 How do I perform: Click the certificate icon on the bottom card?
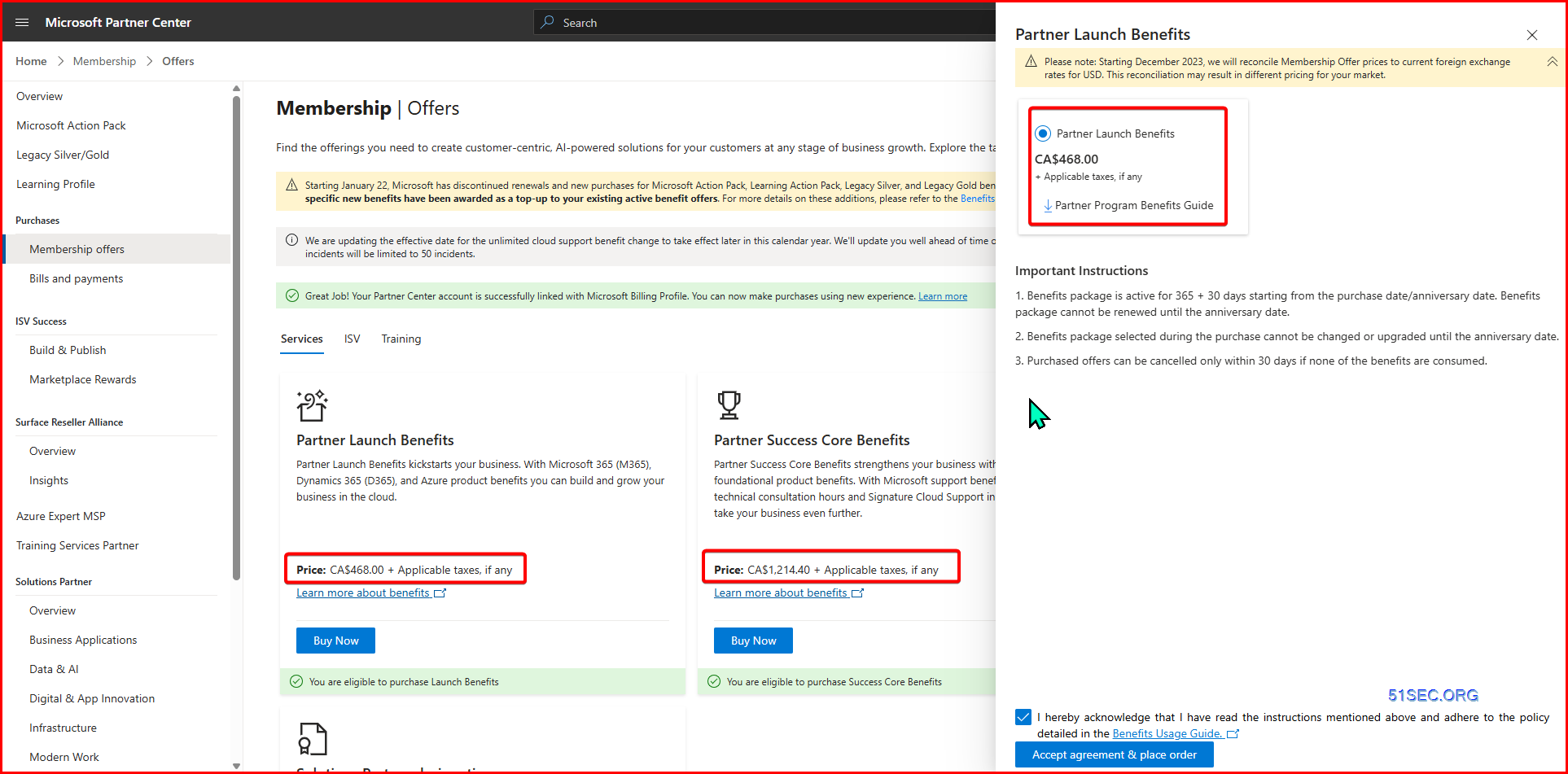pyautogui.click(x=313, y=739)
